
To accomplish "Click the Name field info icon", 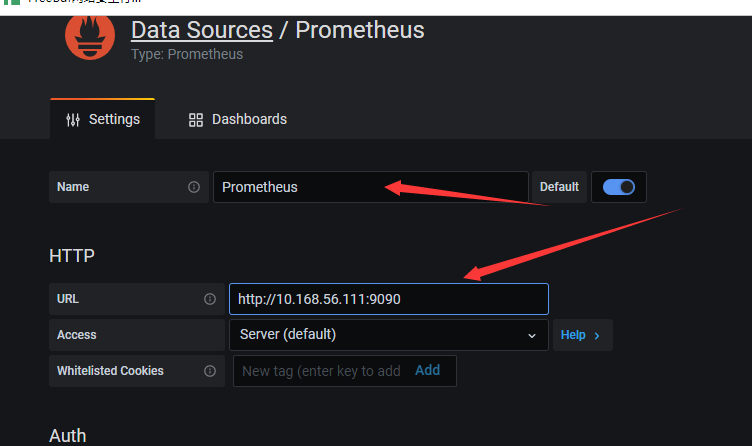I will pos(194,187).
